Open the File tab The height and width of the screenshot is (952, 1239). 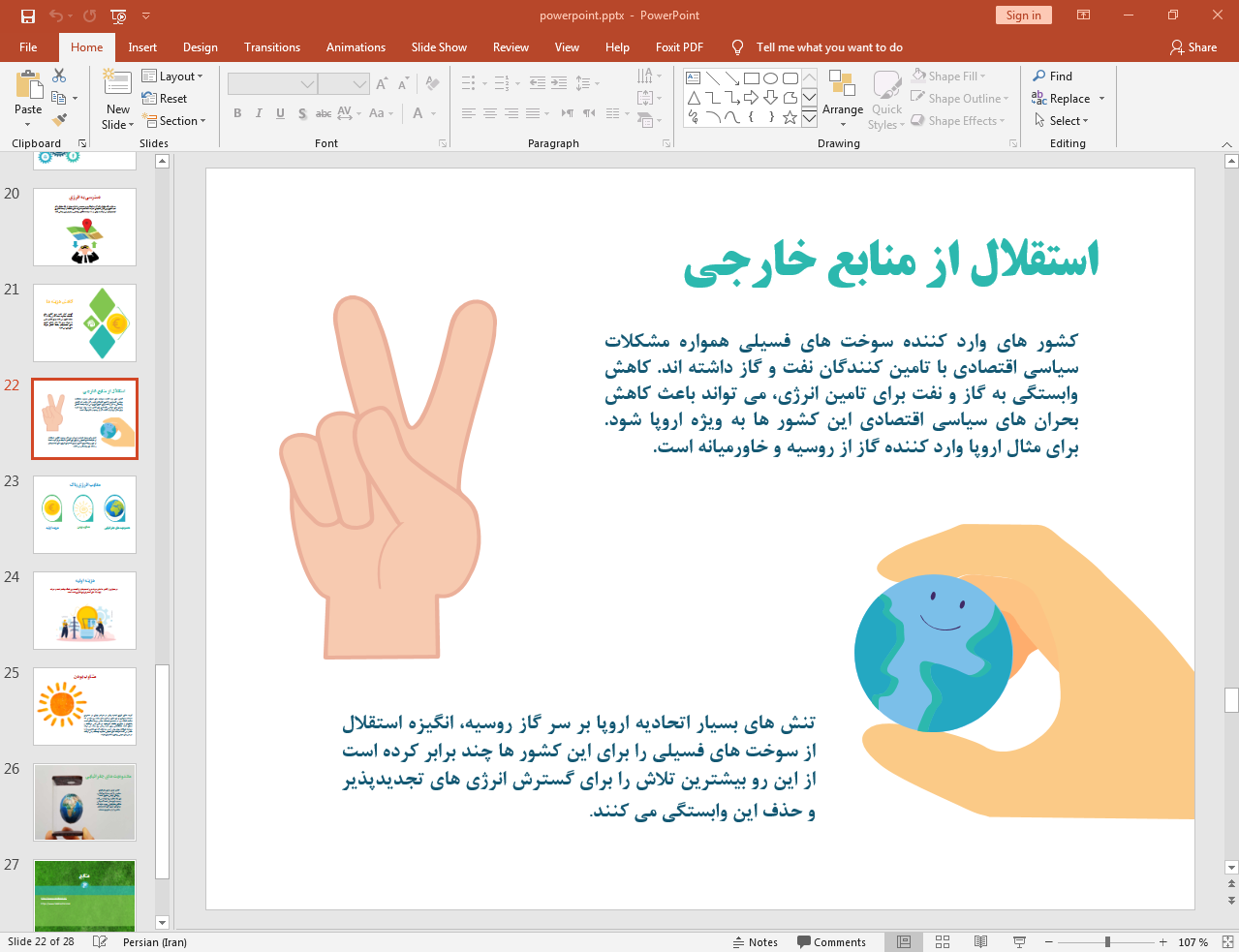(x=28, y=46)
